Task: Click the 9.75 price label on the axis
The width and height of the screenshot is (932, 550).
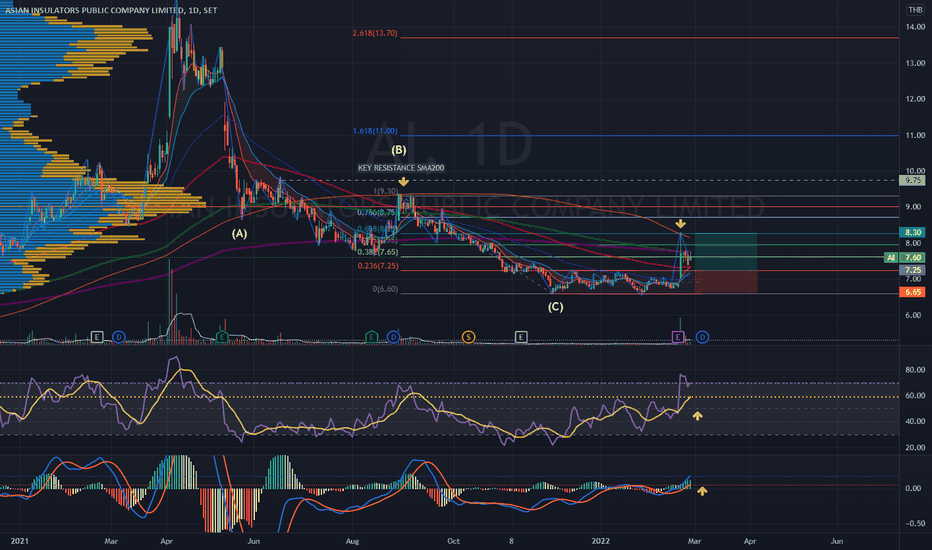Action: click(x=913, y=180)
